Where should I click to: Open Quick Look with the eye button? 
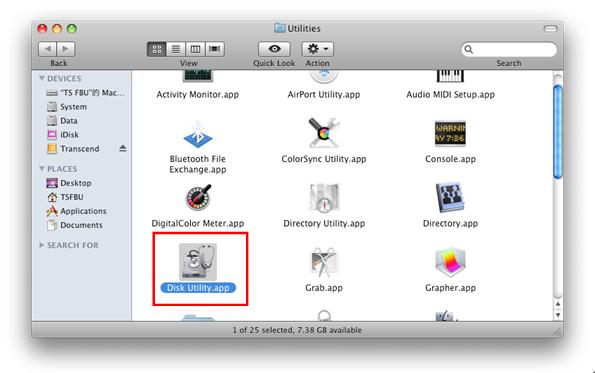pos(274,49)
